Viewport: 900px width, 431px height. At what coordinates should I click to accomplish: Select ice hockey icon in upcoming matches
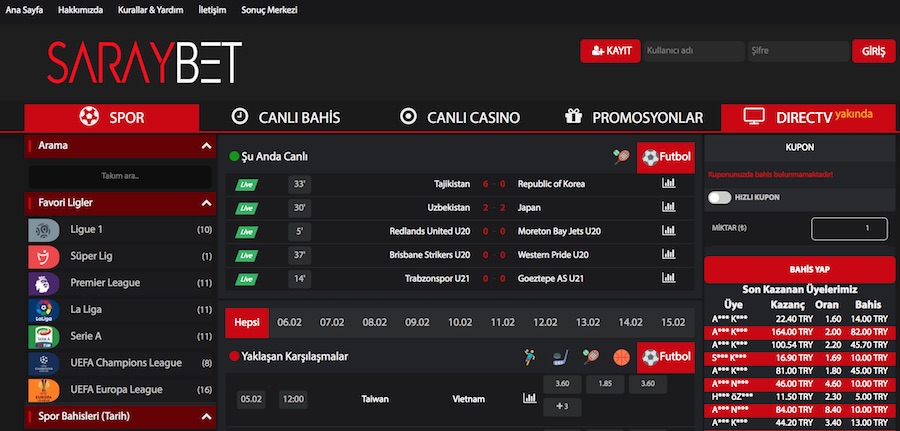pyautogui.click(x=560, y=358)
